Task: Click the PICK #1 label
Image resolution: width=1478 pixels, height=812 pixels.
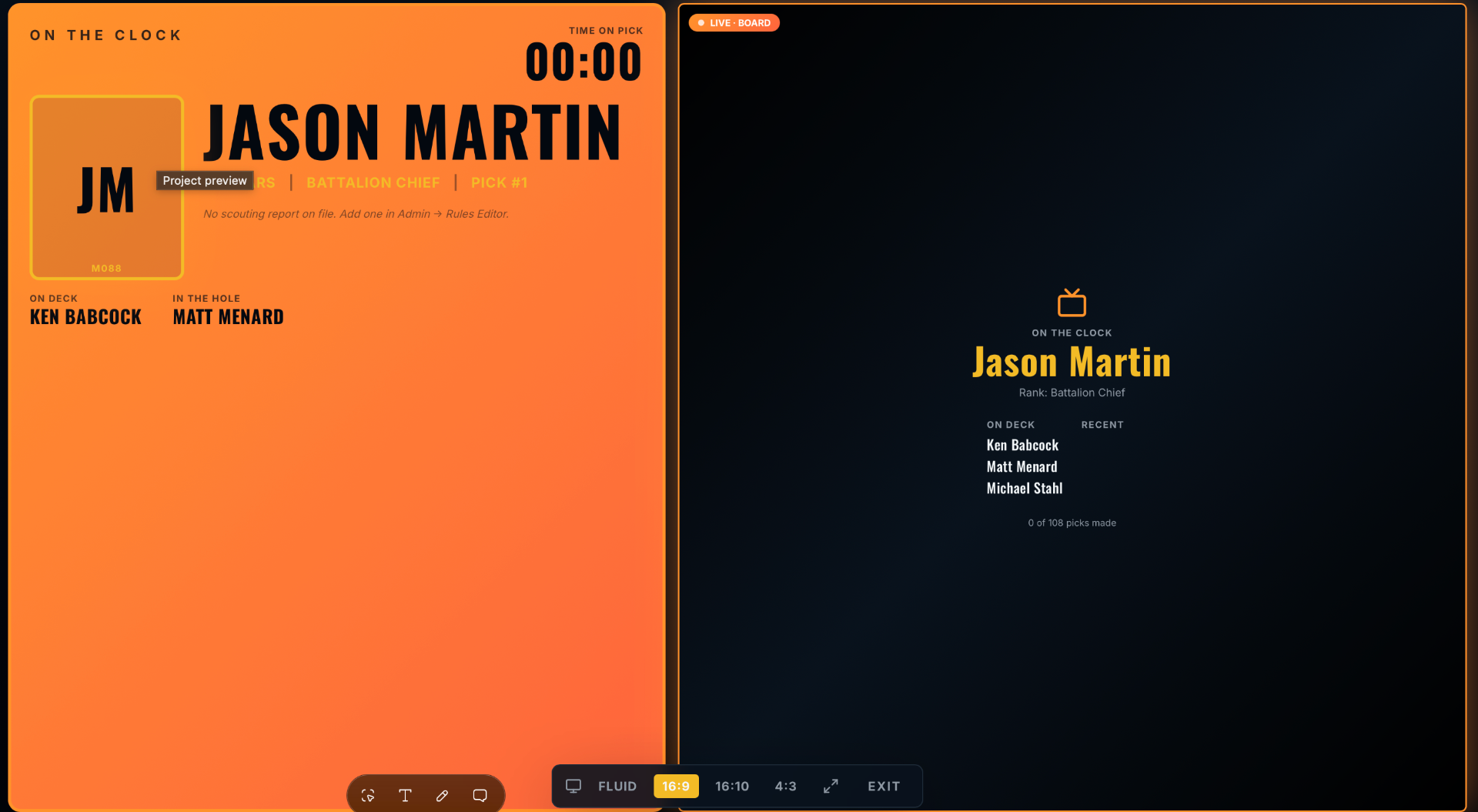Action: [x=500, y=182]
